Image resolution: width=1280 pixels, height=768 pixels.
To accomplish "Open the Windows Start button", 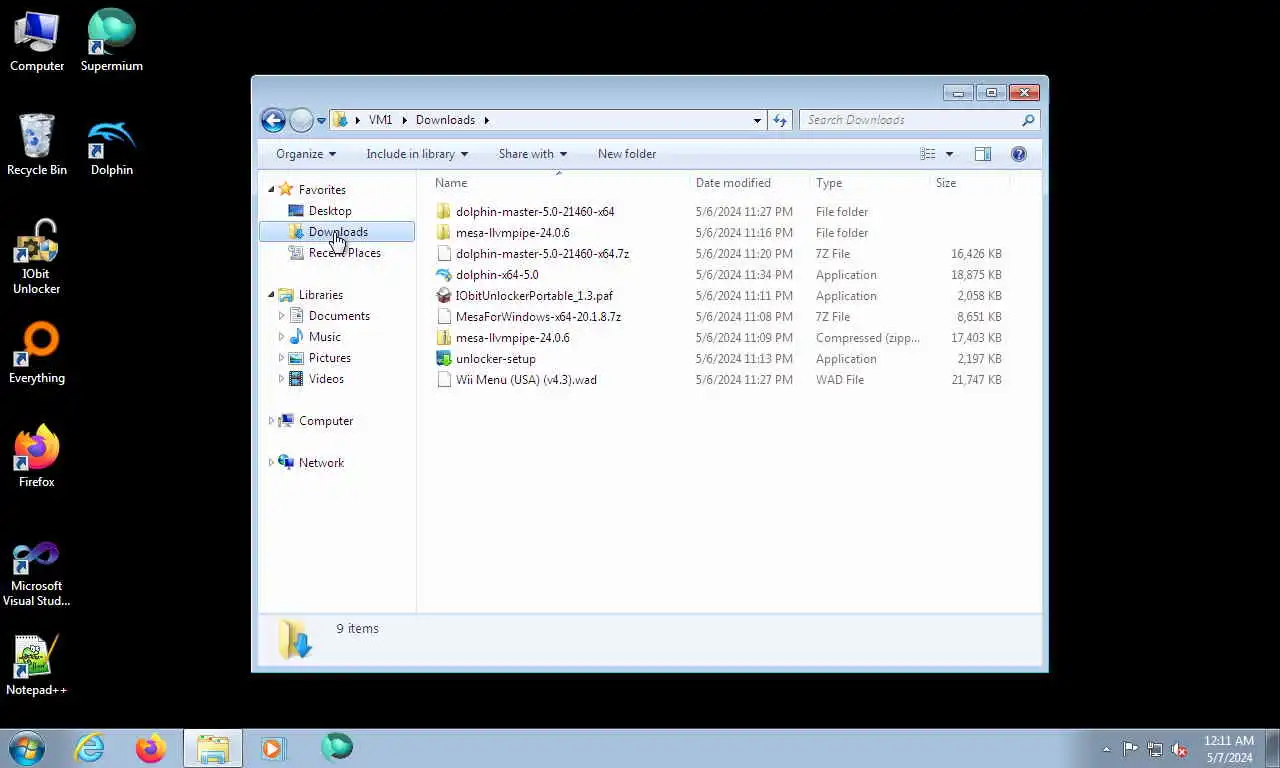I will click(x=27, y=748).
